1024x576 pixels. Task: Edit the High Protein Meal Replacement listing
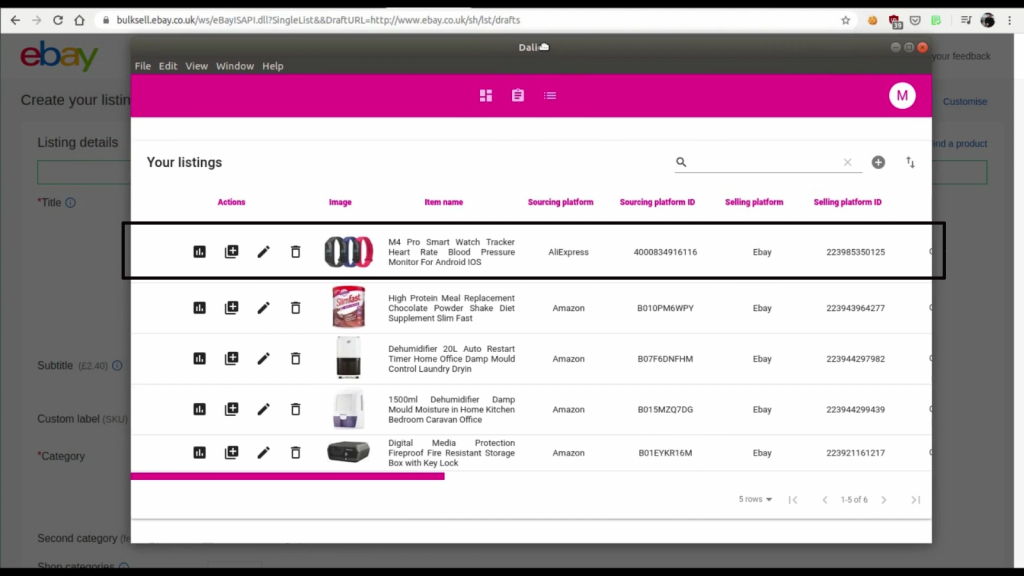(263, 308)
